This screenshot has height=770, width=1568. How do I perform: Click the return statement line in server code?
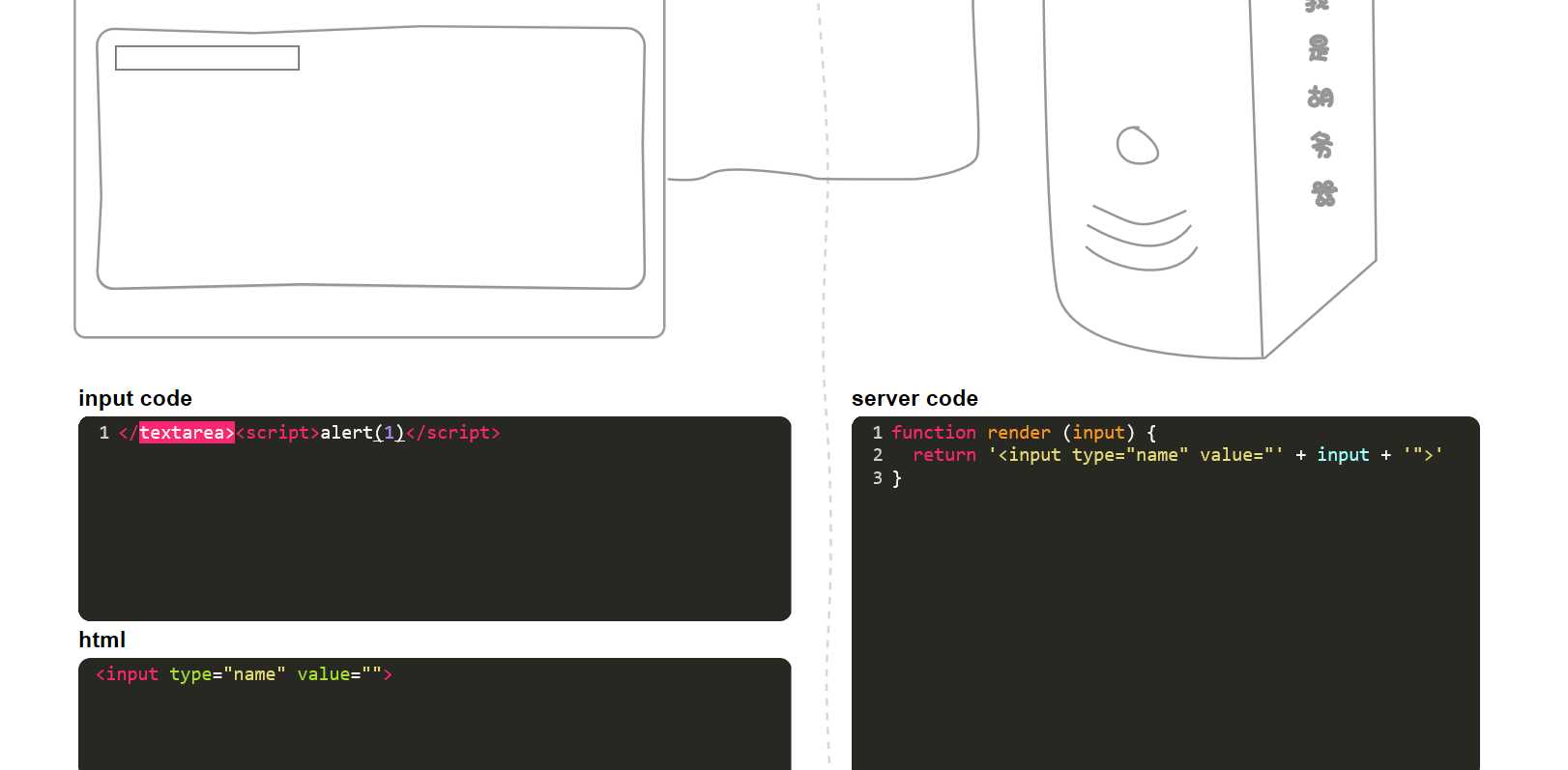[x=1177, y=455]
